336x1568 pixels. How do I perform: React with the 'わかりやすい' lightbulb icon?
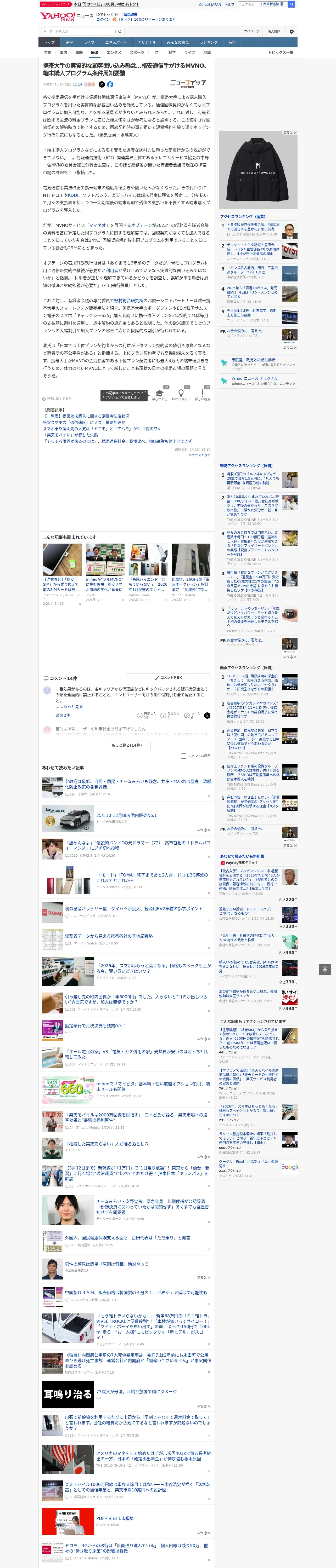(x=181, y=395)
